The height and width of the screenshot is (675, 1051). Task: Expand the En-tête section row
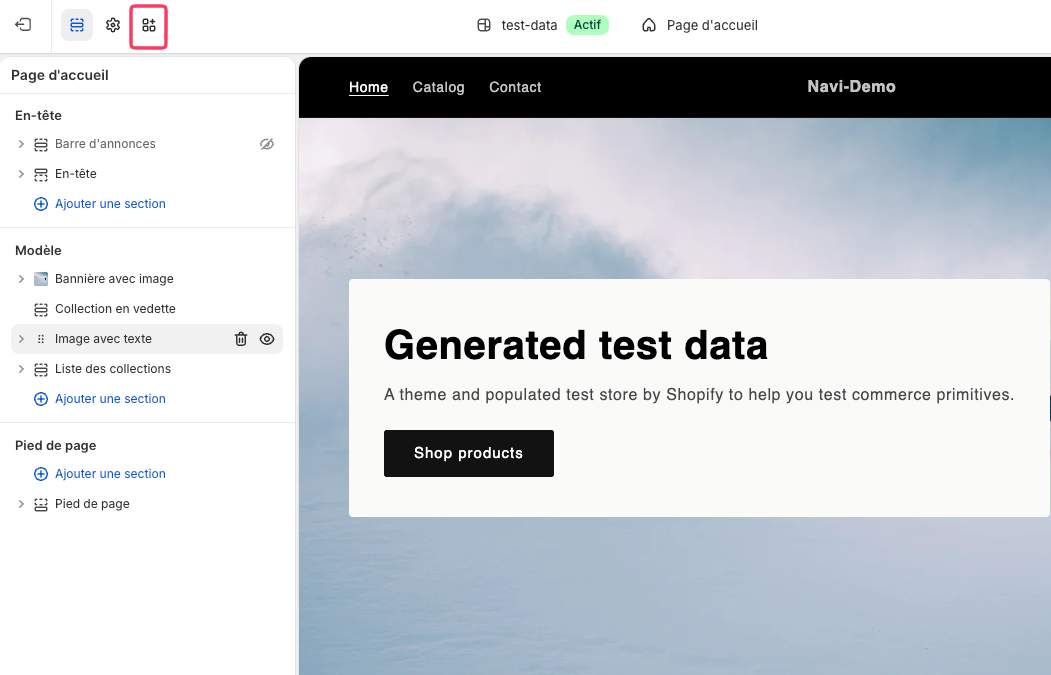pos(21,174)
